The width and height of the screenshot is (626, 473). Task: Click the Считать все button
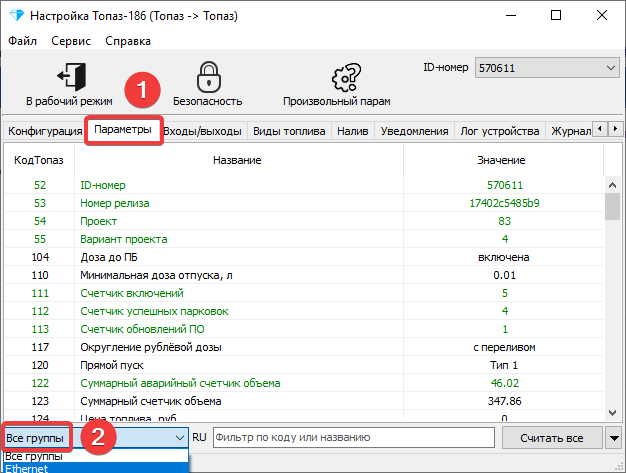click(552, 438)
